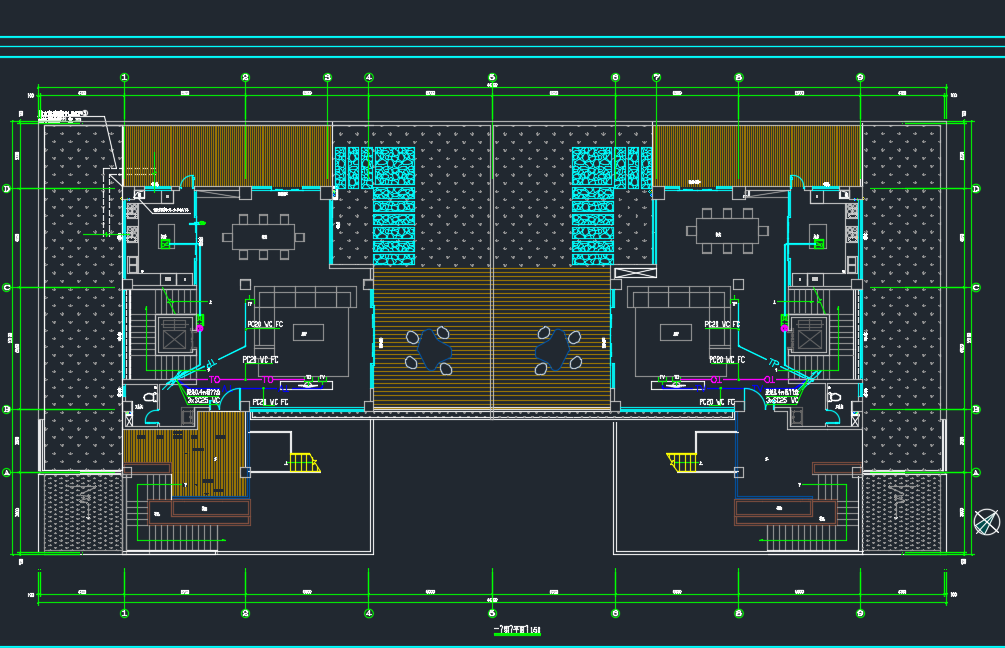1005x648 pixels.
Task: Click the right unit's magenta junction dot
Action: click(785, 328)
